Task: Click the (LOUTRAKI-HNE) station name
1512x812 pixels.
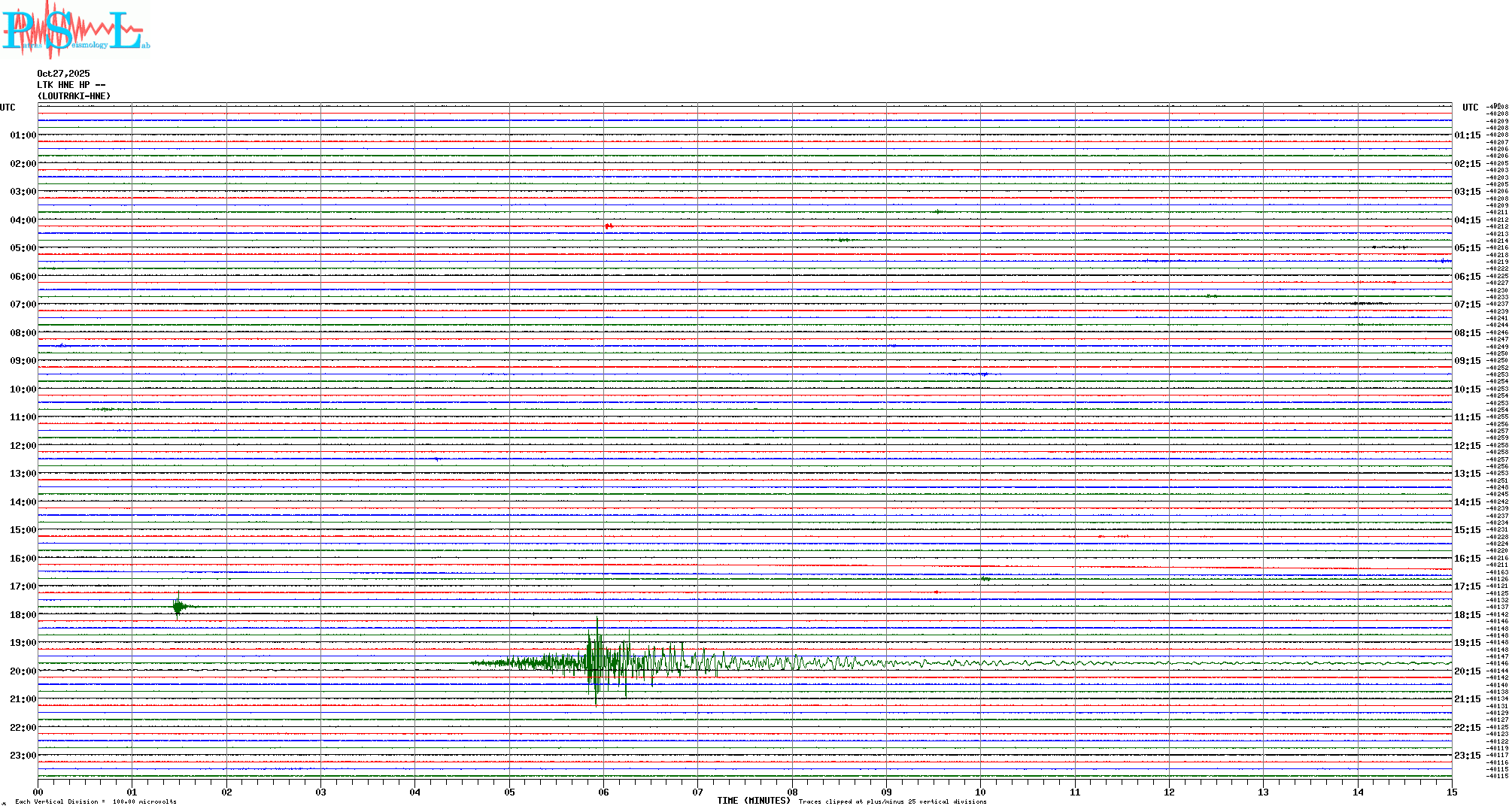Action: 74,96
